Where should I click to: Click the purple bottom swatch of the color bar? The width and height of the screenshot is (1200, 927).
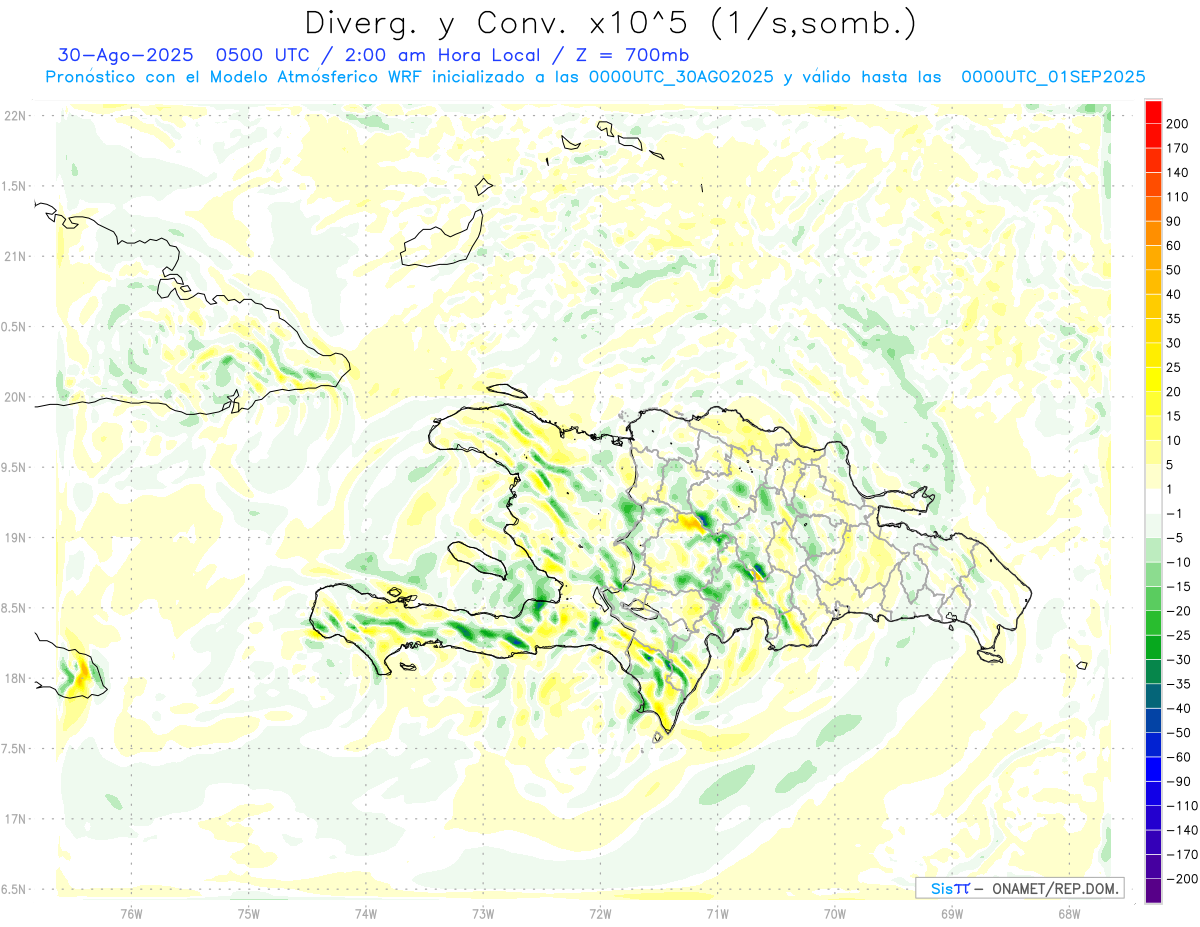click(x=1153, y=891)
